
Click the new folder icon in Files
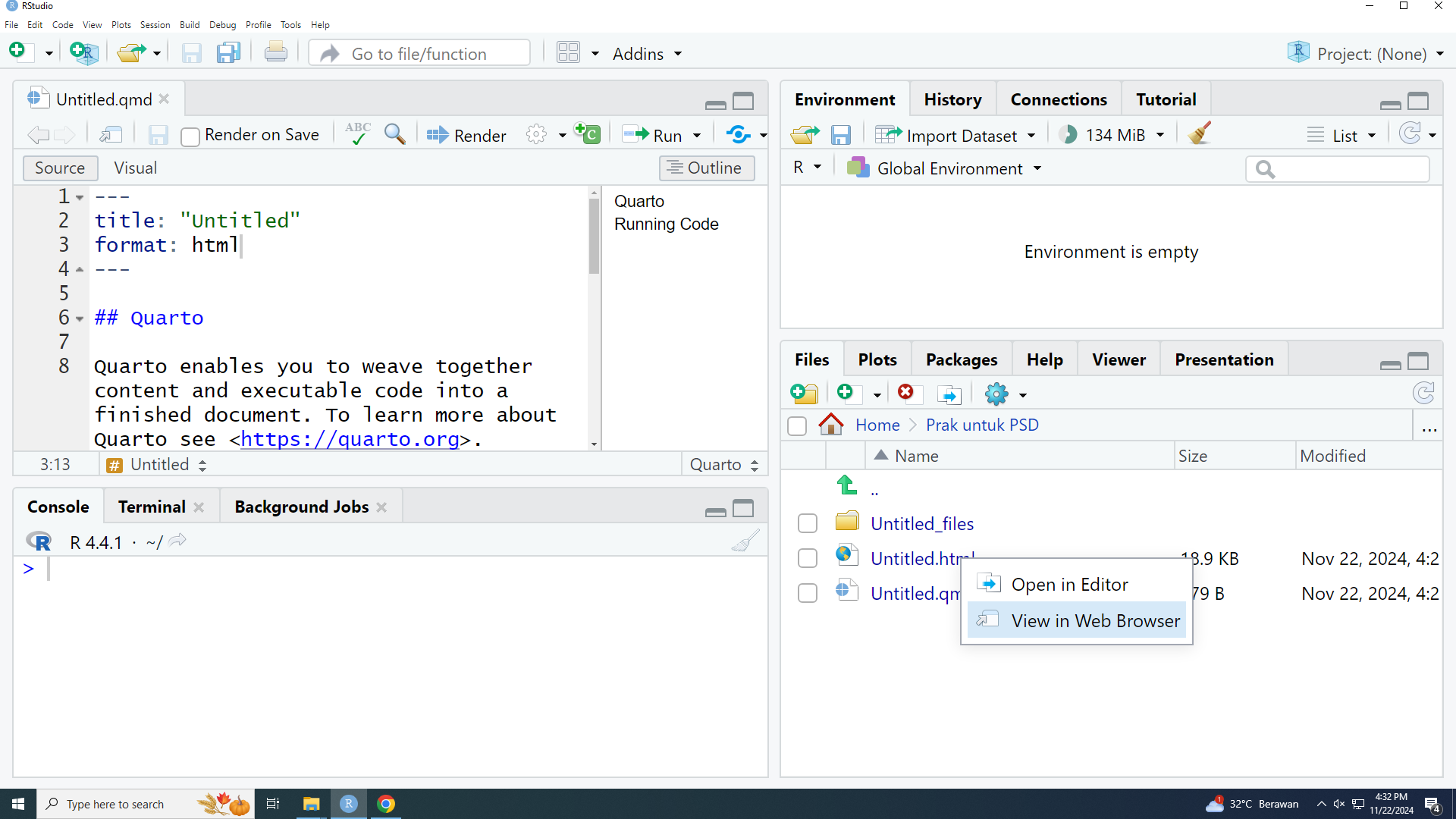pyautogui.click(x=804, y=393)
